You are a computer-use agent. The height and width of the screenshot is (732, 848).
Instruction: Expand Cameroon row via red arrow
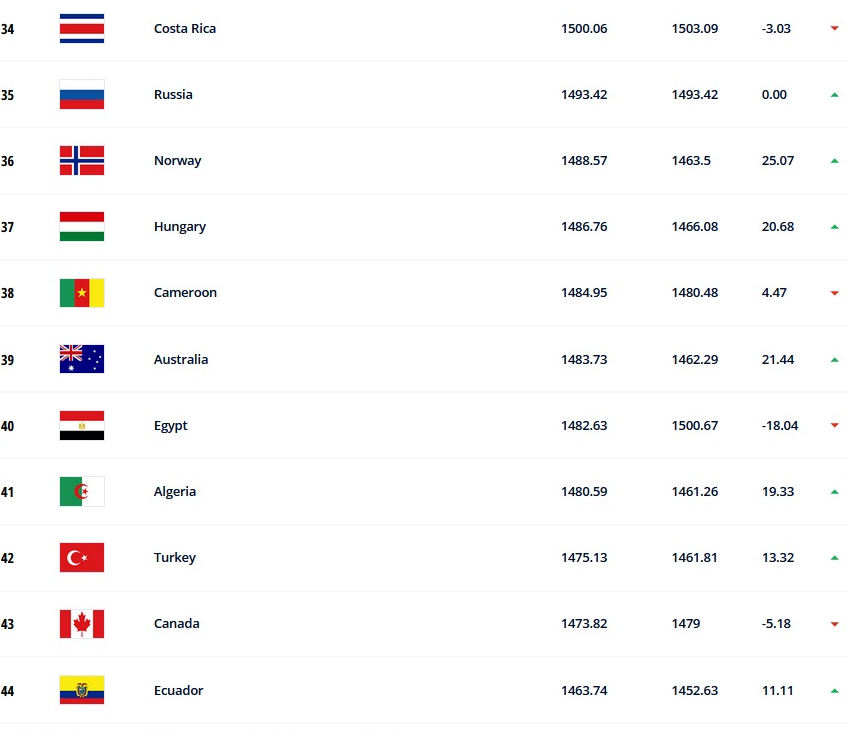[x=834, y=293]
